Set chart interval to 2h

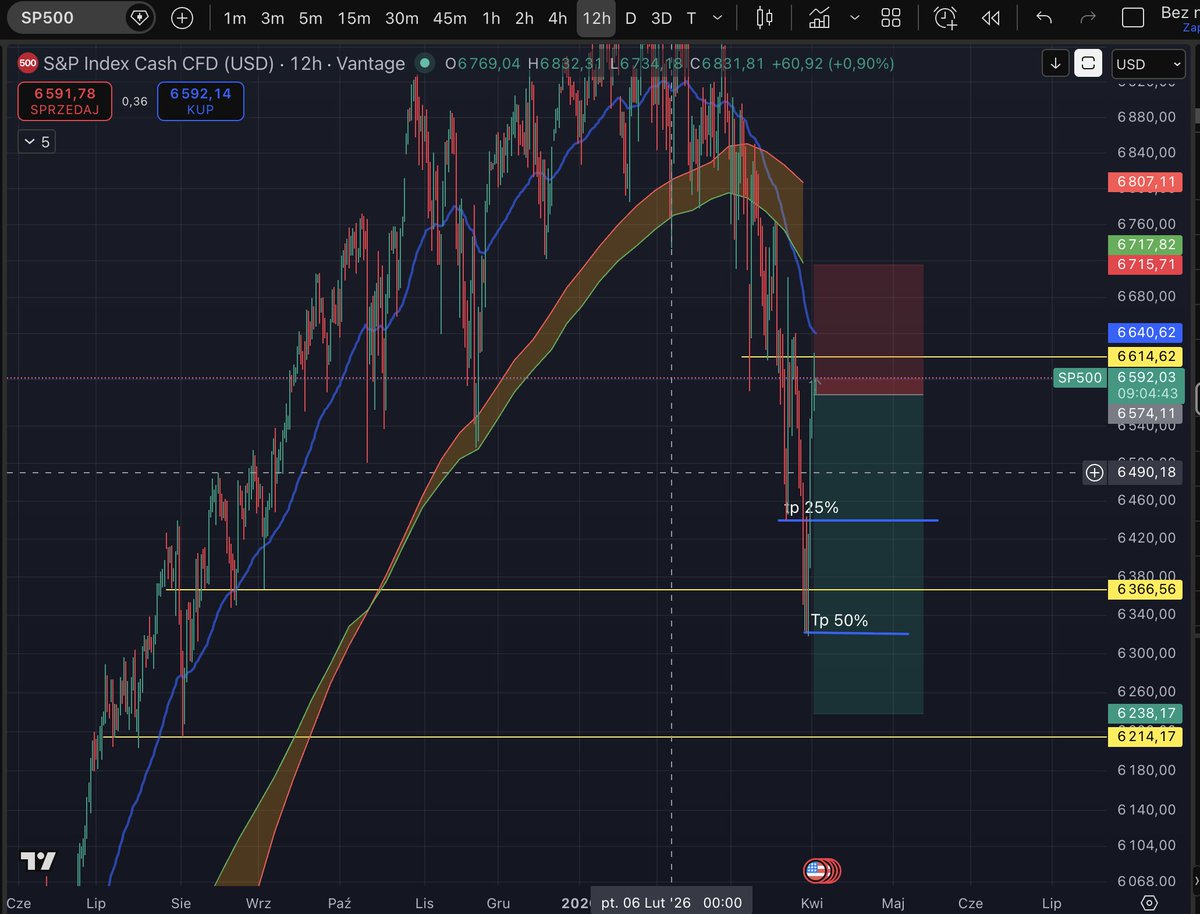click(524, 18)
